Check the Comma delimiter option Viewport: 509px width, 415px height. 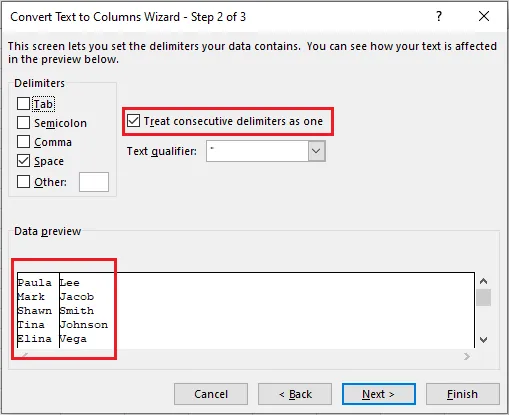(23, 142)
